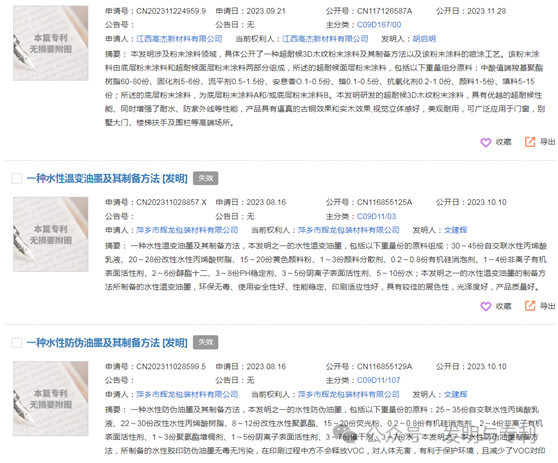
Task: Open the thumbnail of the CN202311028599.5 patent
Action: click(x=51, y=399)
